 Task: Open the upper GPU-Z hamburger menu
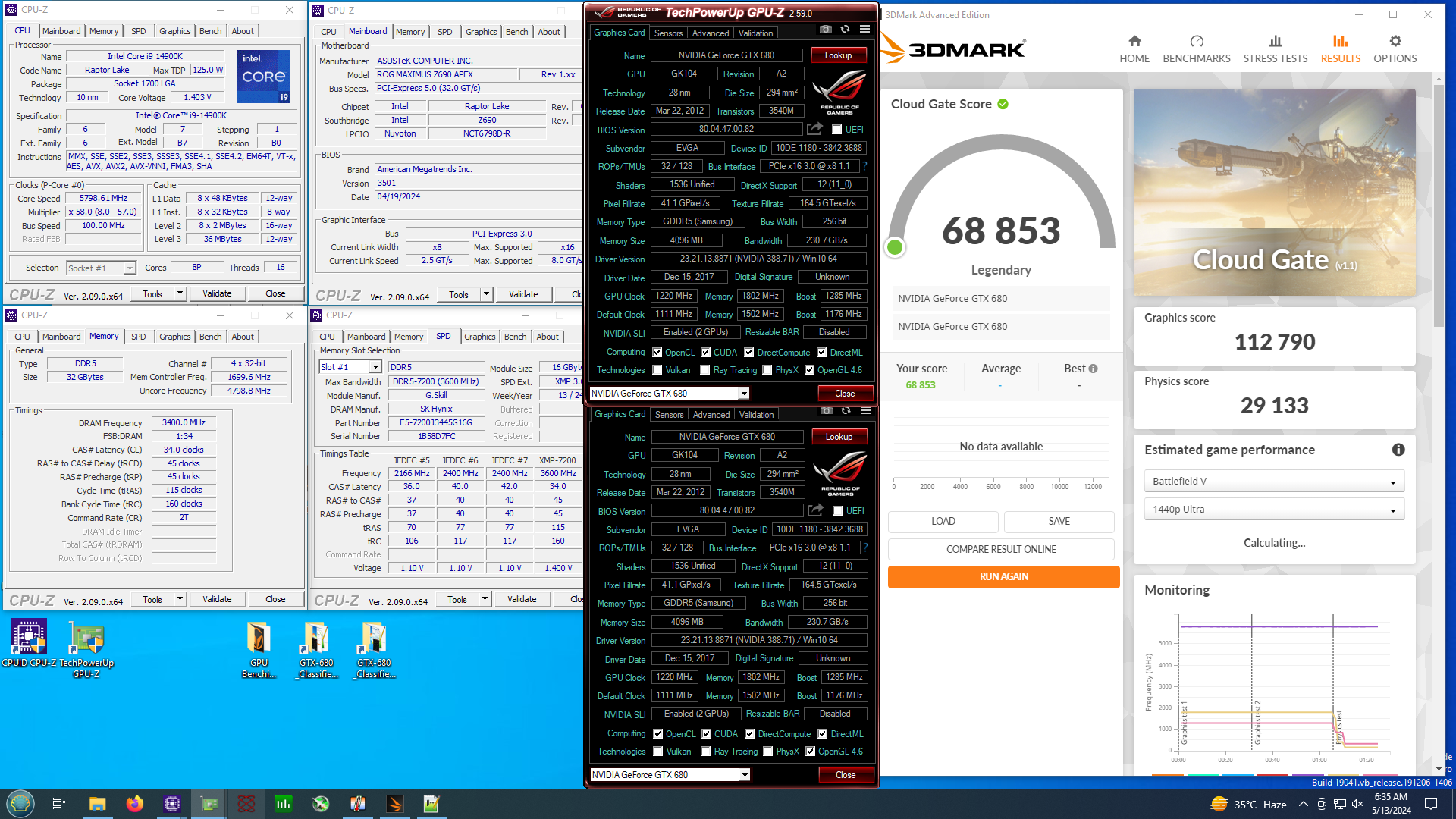click(x=864, y=29)
